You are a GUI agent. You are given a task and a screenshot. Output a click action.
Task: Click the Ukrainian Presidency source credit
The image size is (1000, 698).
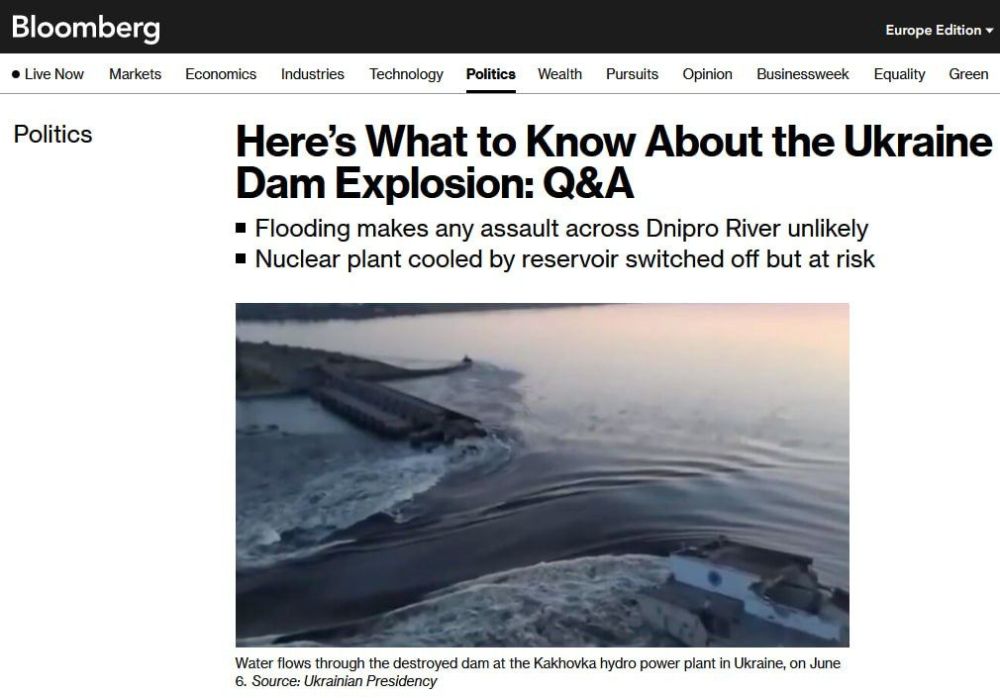tap(344, 681)
